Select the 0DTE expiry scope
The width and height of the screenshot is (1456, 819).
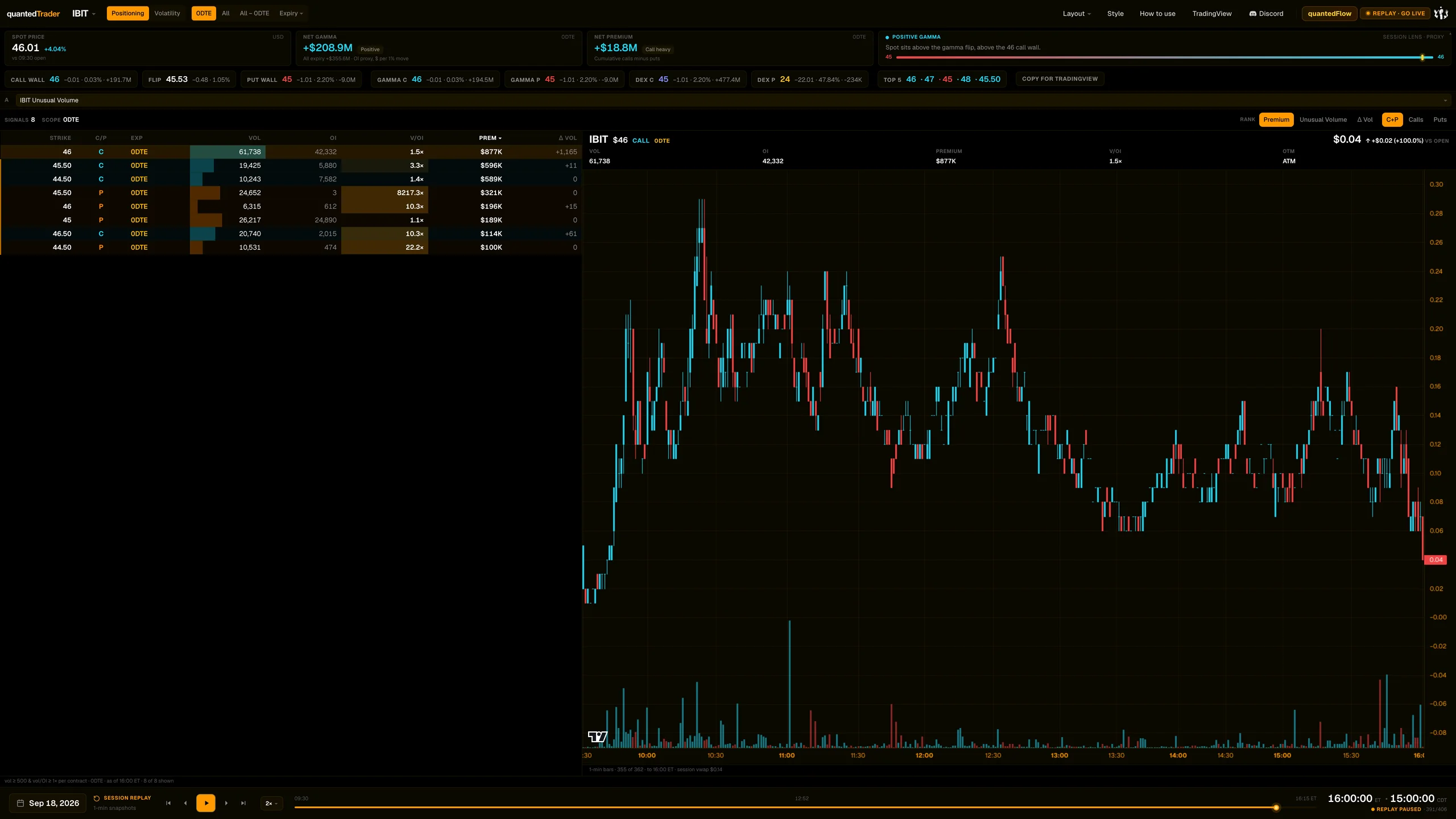coord(204,14)
